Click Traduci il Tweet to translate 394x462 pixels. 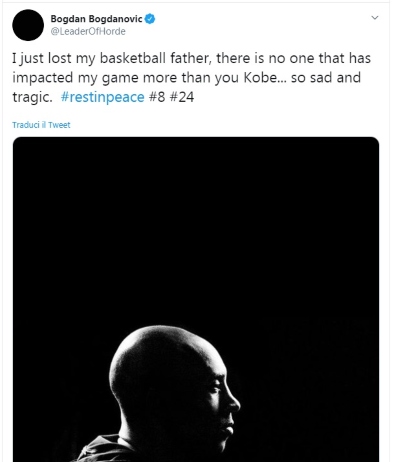[x=41, y=125]
